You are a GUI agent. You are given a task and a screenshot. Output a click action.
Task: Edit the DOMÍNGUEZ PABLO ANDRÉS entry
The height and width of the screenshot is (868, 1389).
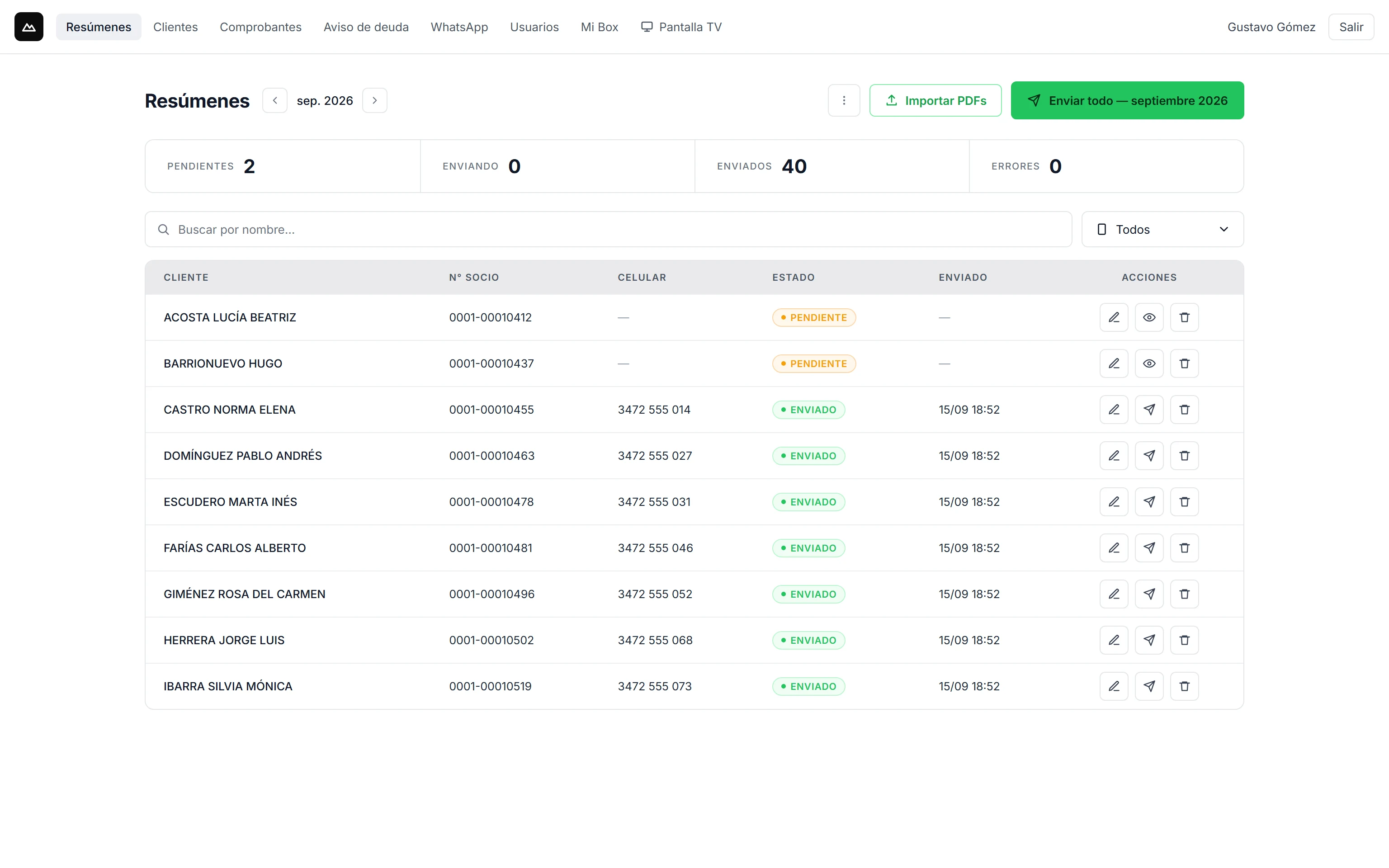pos(1114,456)
